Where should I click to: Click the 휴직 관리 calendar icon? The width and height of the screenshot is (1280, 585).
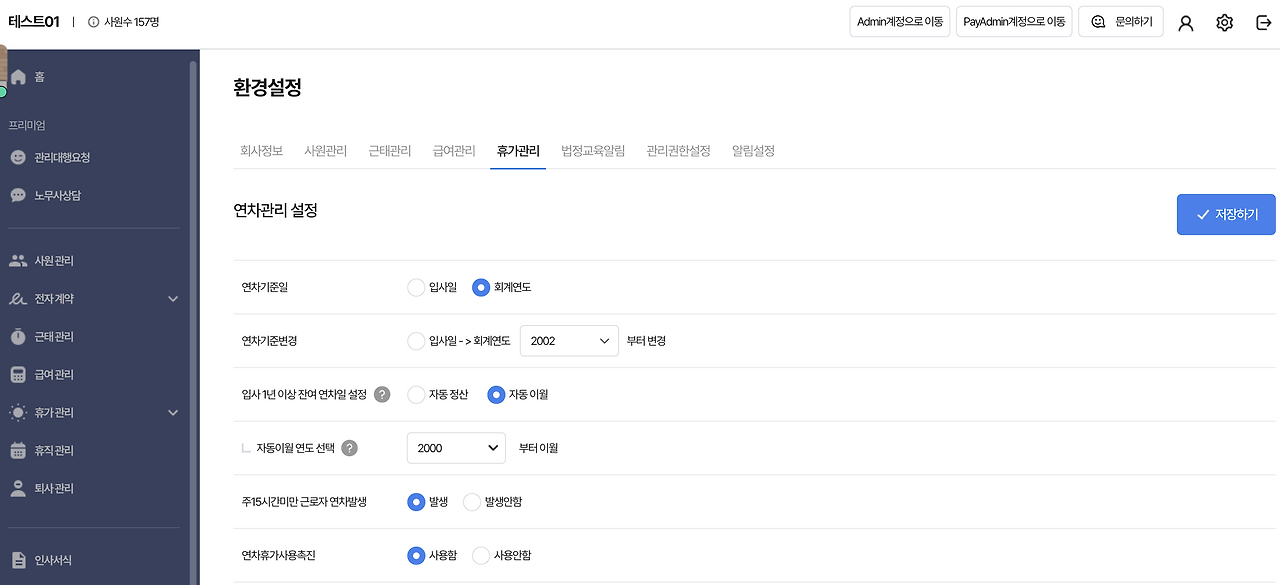18,451
